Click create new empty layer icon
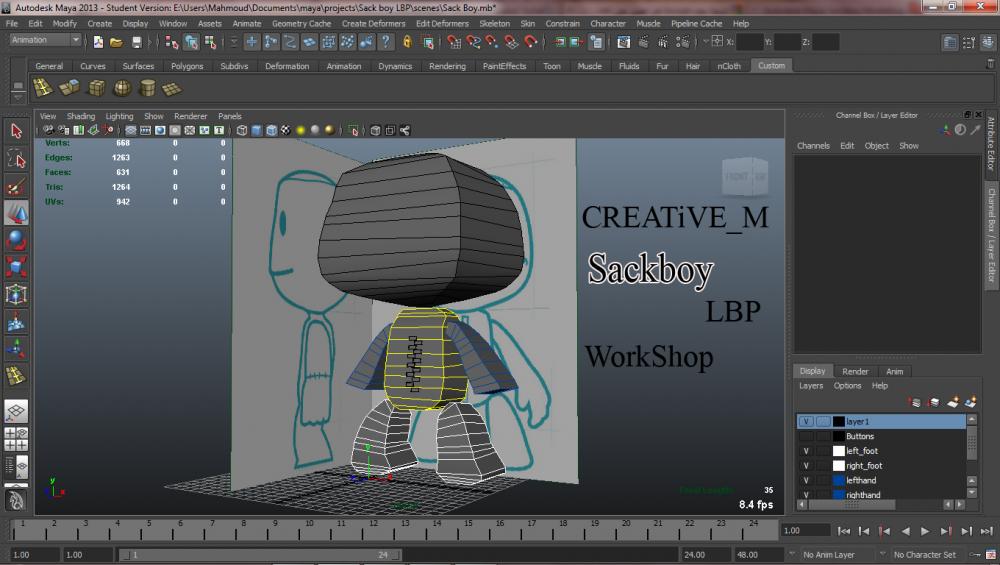Screen dimensions: 1000x565 point(953,402)
